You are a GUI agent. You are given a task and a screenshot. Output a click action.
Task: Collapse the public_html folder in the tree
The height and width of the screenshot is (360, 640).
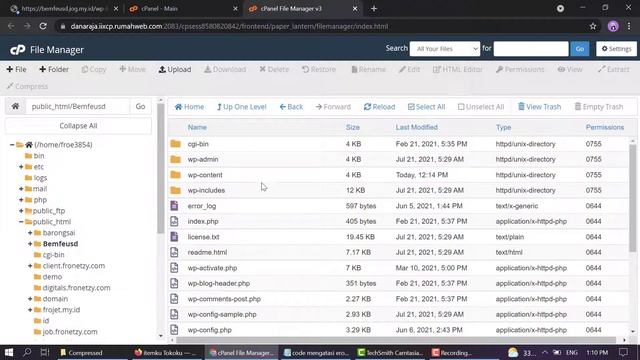(x=21, y=222)
